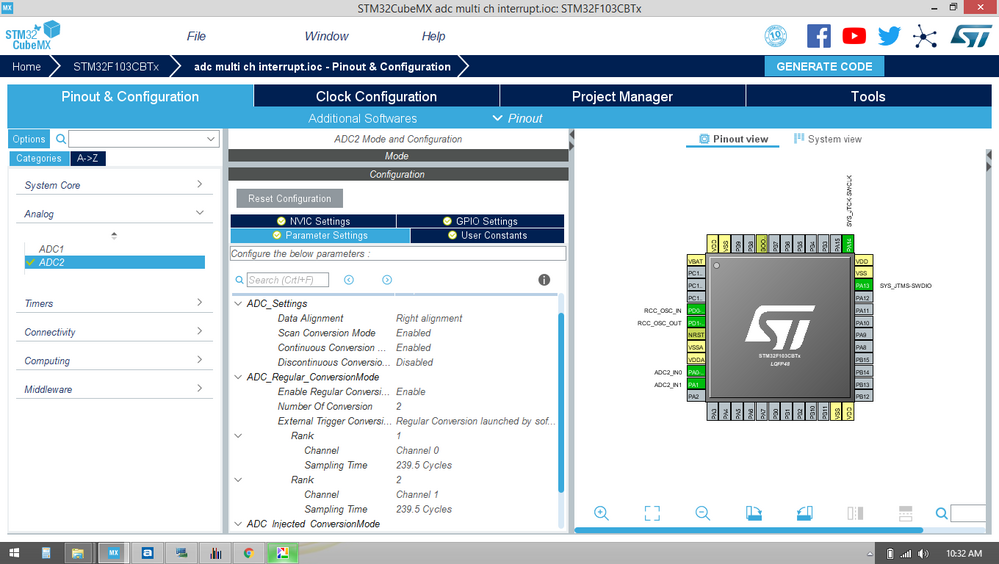Screen dimensions: 999x564
Task: Open the Pinout dropdown menu
Action: pyautogui.click(x=517, y=118)
